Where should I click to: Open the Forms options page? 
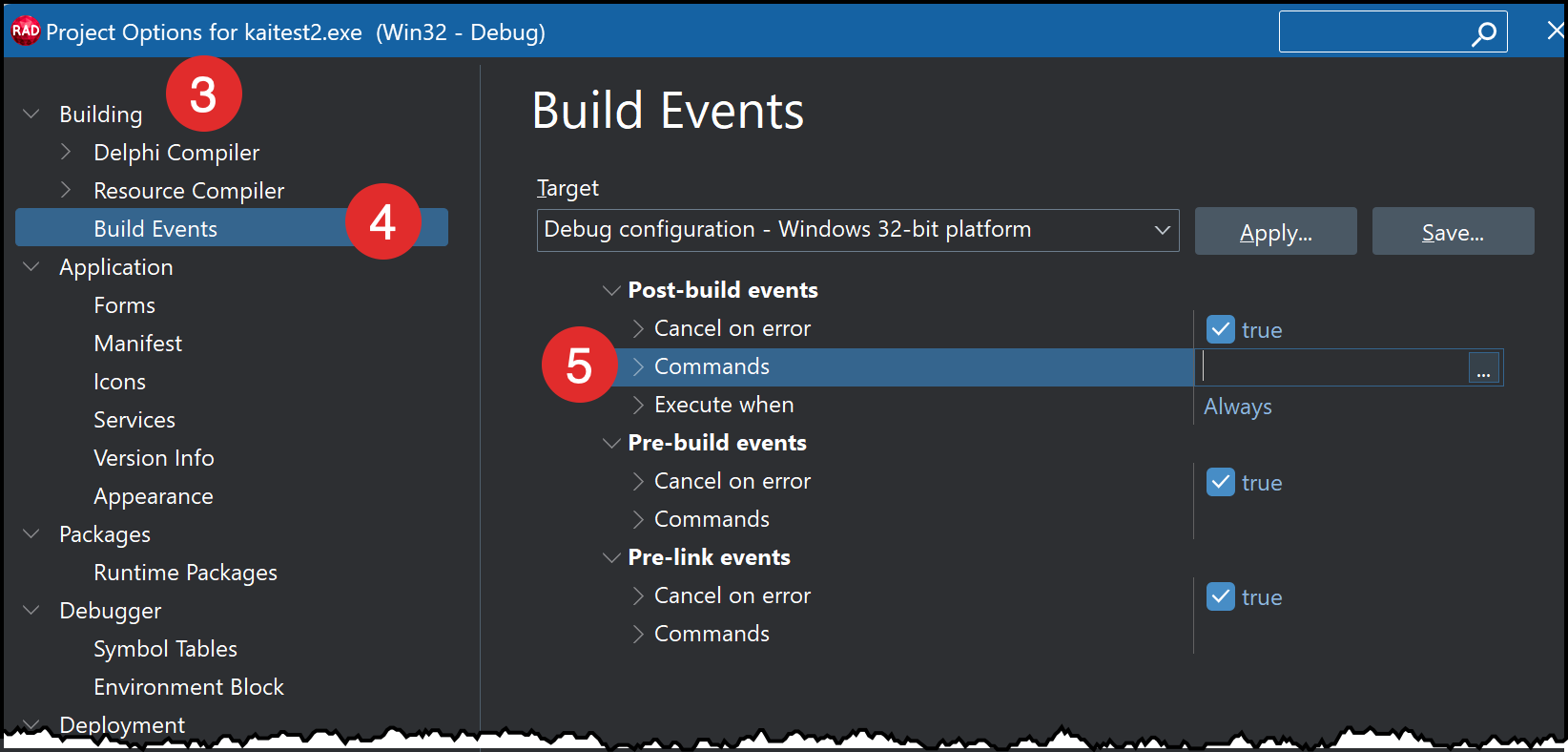pyautogui.click(x=125, y=305)
